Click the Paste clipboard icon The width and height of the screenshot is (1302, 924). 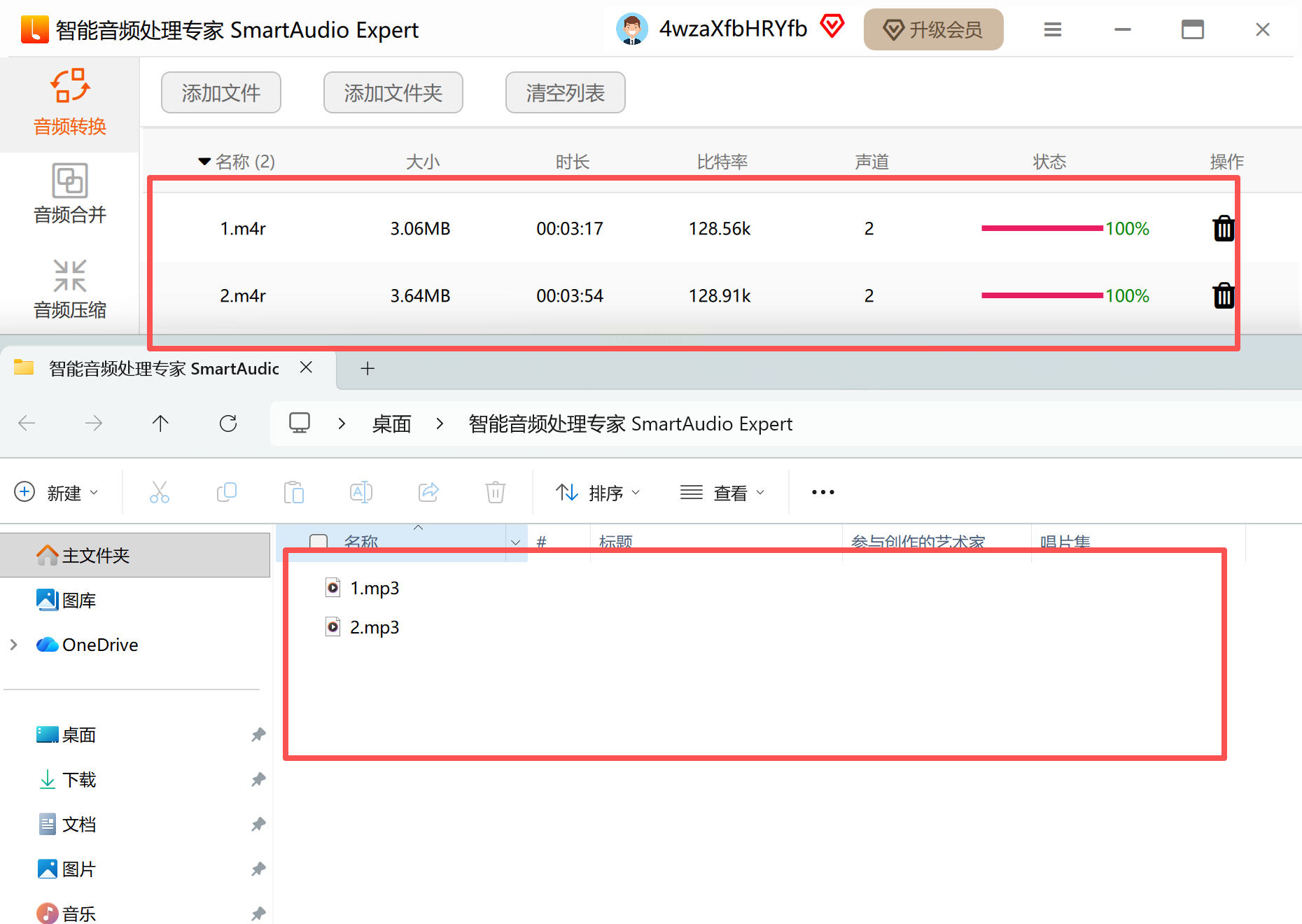(x=294, y=492)
